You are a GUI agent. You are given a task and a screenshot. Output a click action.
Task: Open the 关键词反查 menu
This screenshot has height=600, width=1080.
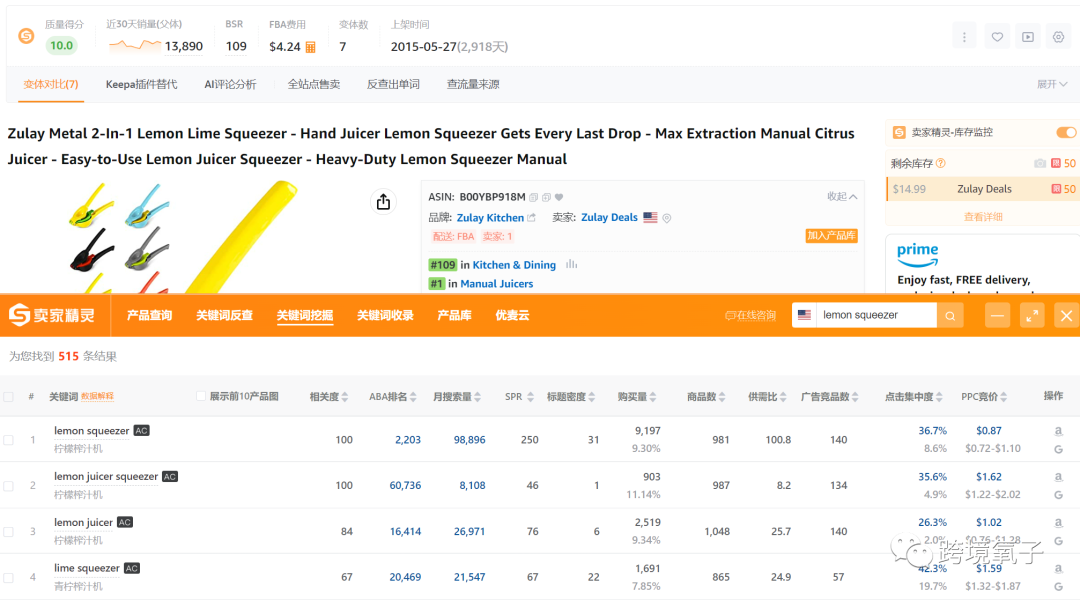(x=225, y=315)
